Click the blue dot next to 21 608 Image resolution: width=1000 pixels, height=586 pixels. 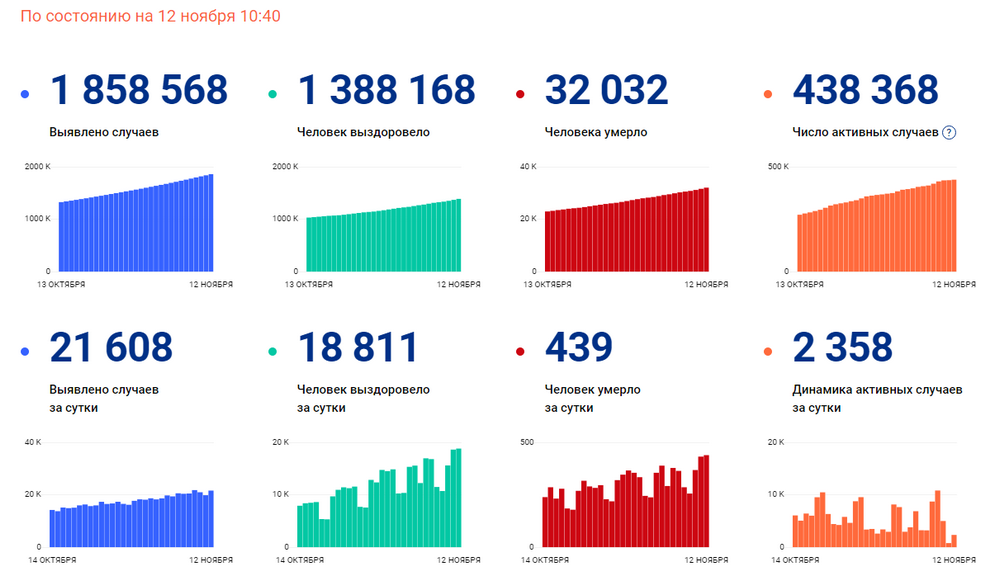pos(25,351)
